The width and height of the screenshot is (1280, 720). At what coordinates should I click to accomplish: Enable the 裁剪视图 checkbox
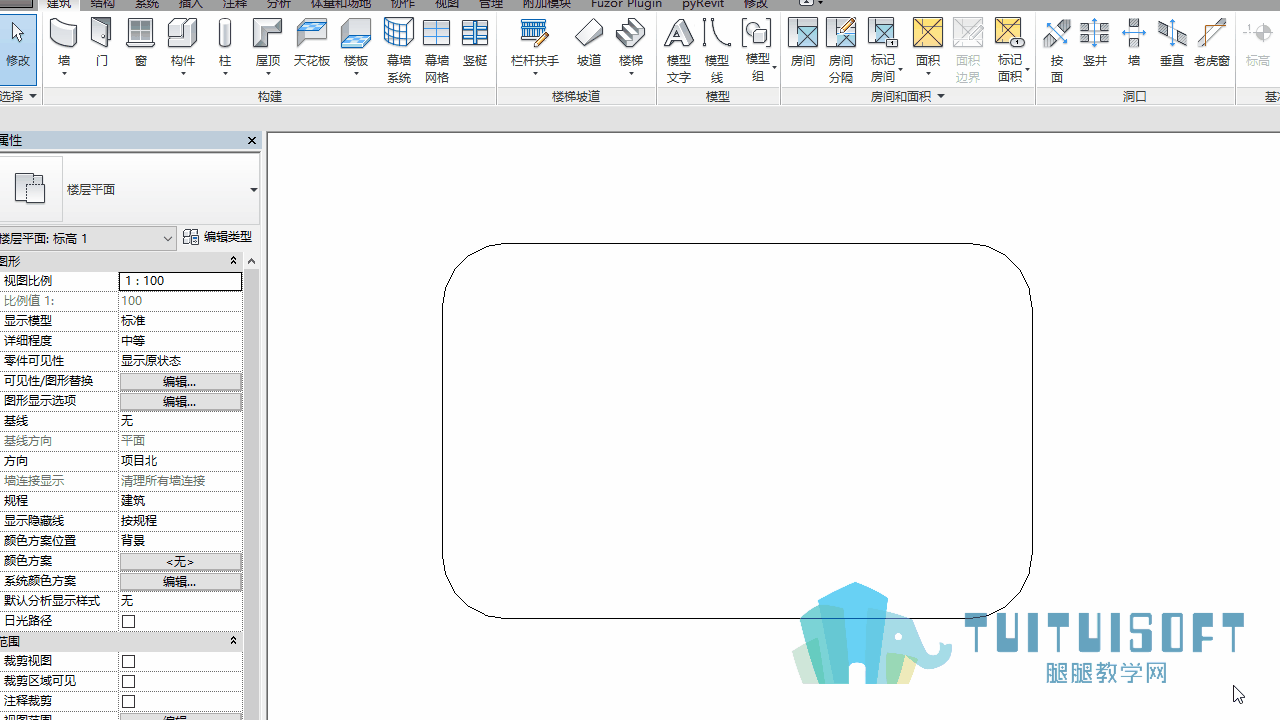coord(128,661)
